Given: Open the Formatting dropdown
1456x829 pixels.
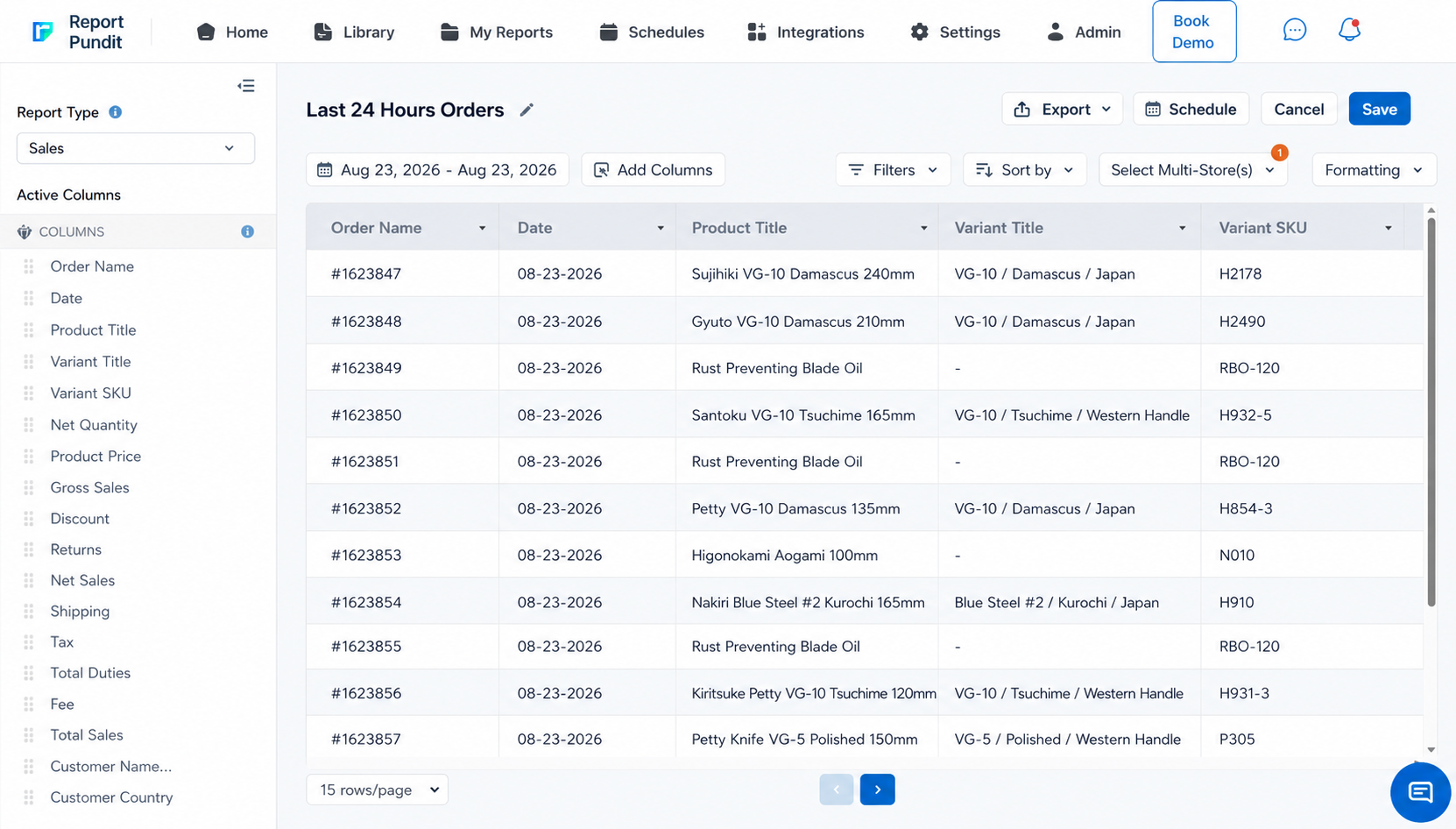Looking at the screenshot, I should [1374, 170].
